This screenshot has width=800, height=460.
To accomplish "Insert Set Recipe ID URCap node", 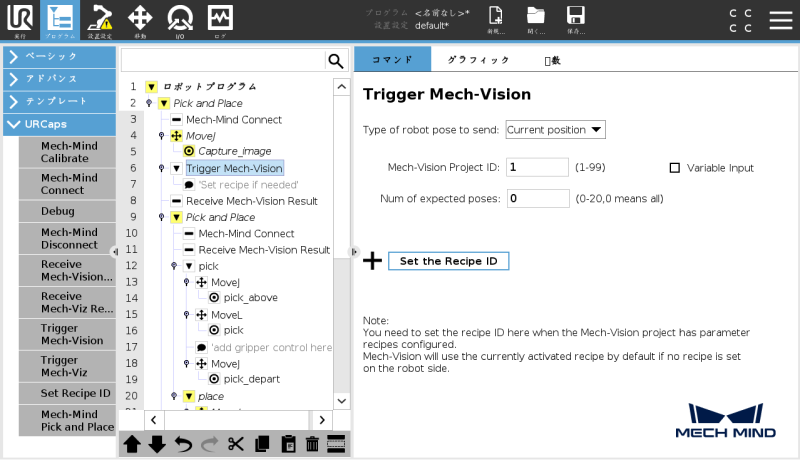I will pyautogui.click(x=67, y=393).
